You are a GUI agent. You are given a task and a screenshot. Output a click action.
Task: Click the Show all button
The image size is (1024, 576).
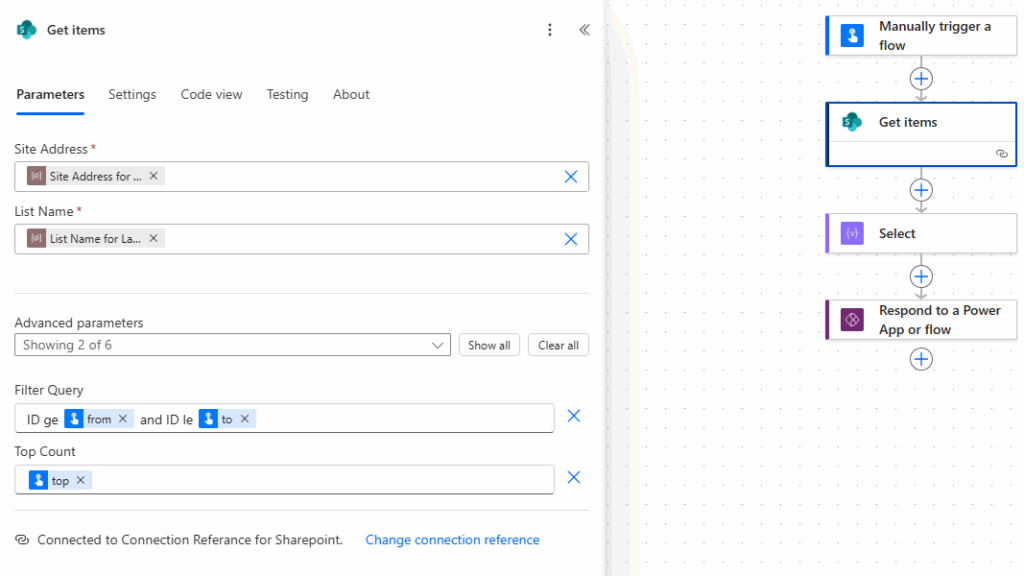489,345
